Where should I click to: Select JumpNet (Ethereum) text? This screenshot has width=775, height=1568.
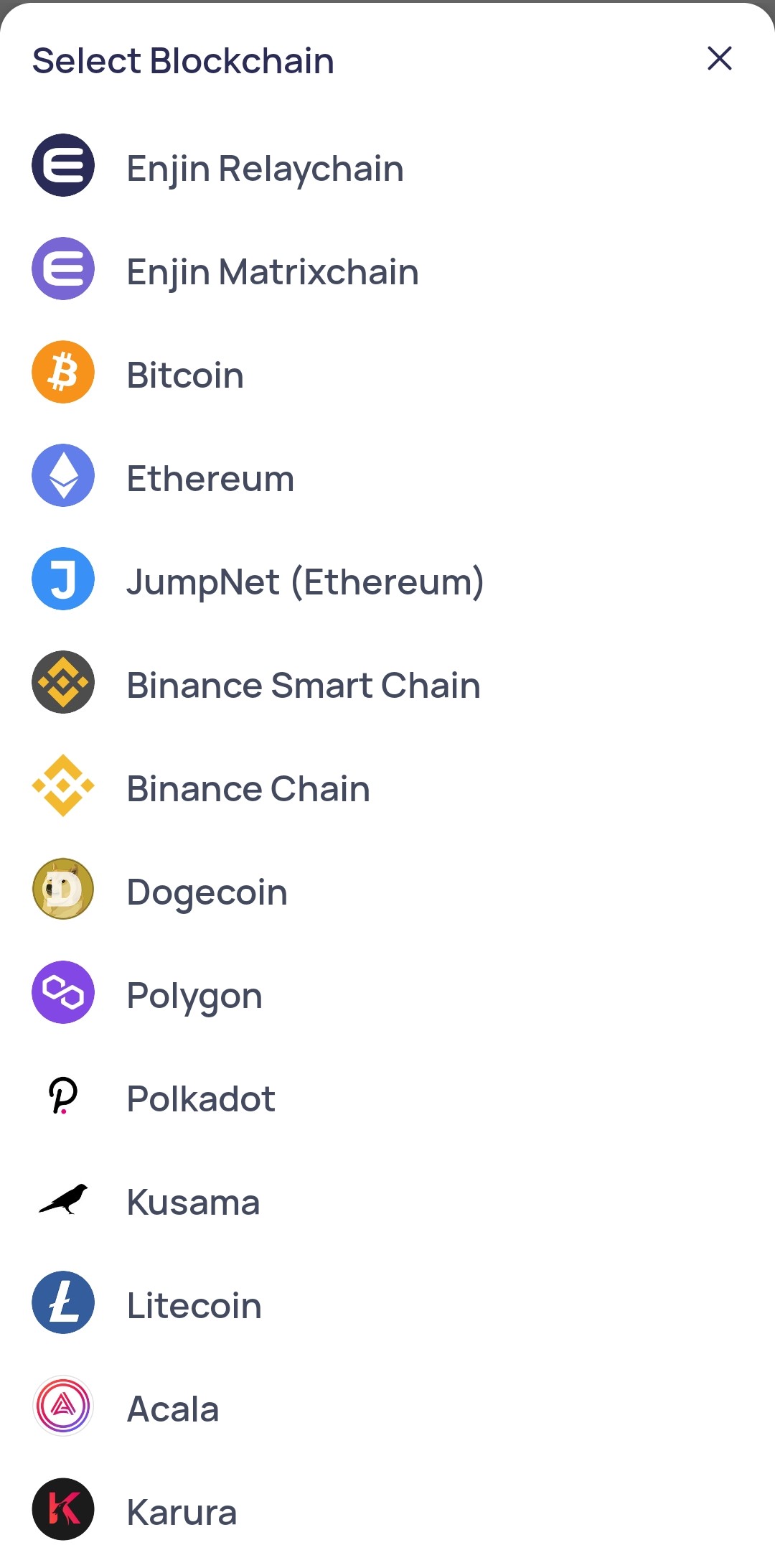[305, 582]
